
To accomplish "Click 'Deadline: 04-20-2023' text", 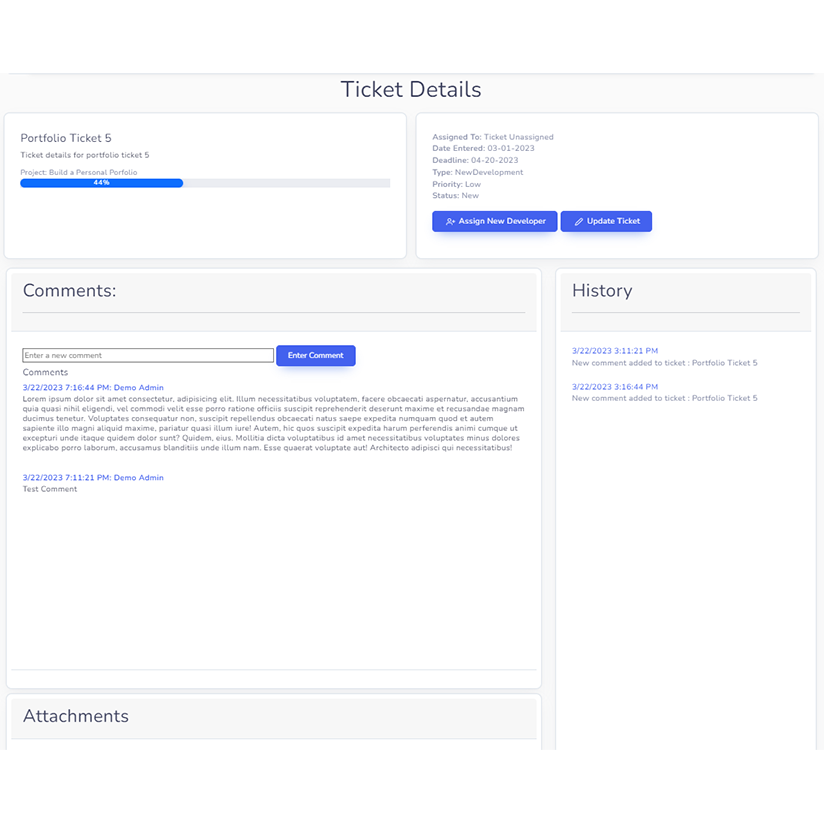I will 475,160.
